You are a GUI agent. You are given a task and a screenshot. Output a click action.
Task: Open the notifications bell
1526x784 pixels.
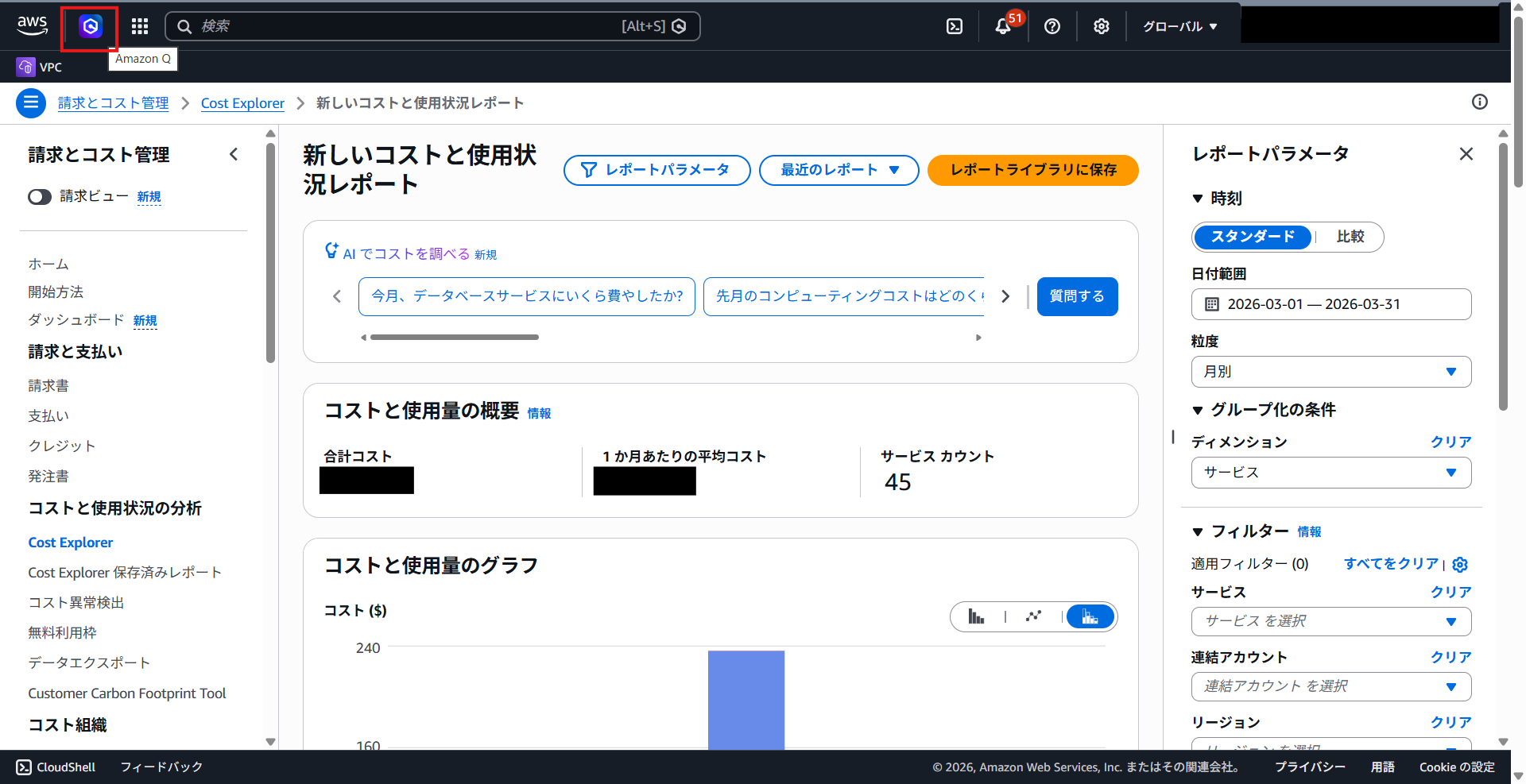tap(1002, 25)
